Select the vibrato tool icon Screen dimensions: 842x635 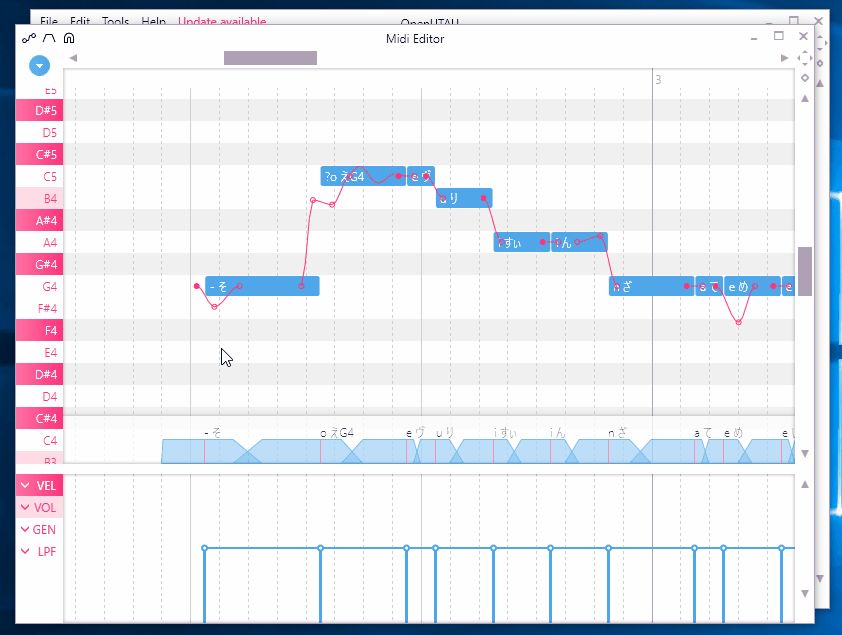(x=68, y=38)
